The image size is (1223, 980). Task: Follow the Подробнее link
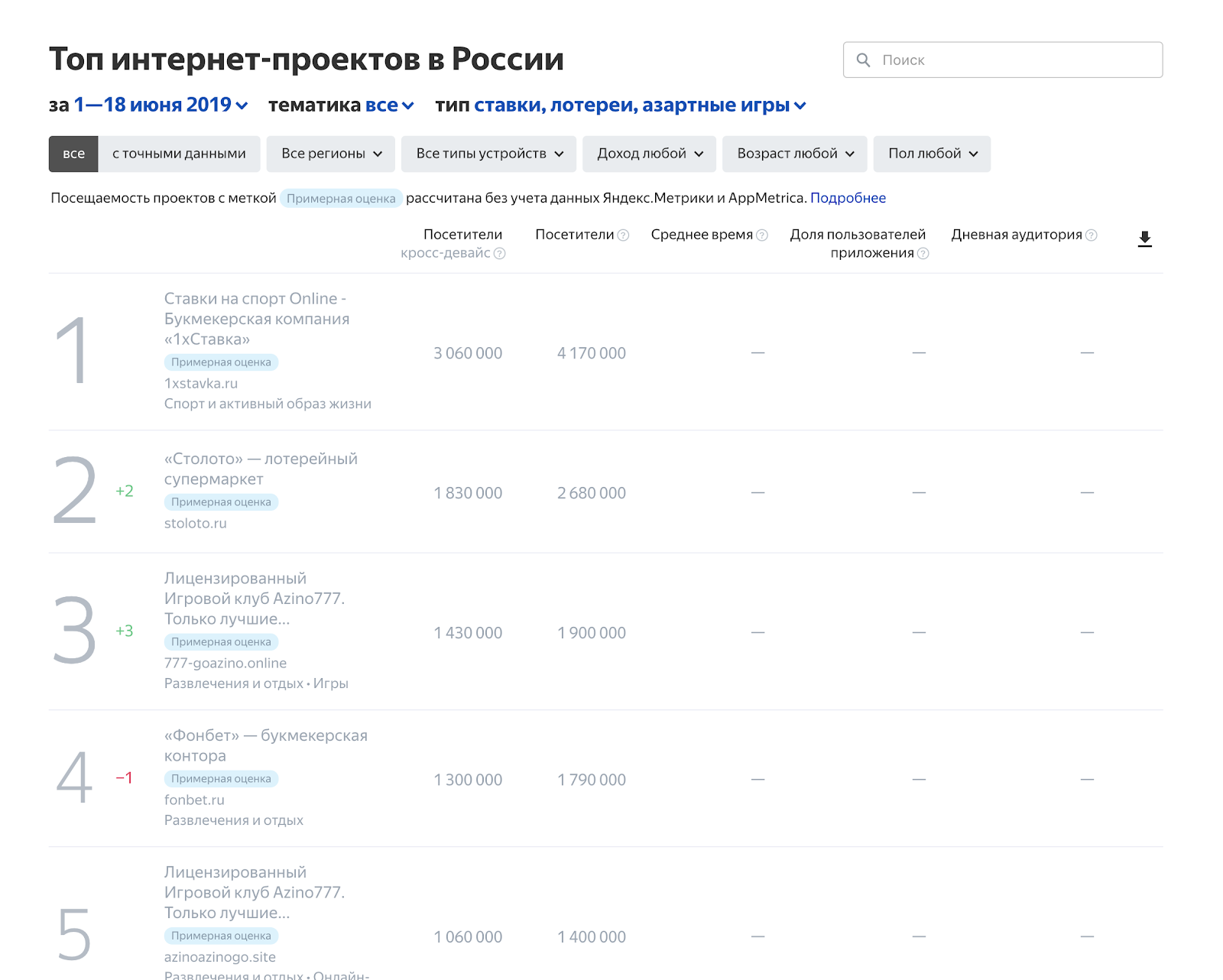click(848, 198)
